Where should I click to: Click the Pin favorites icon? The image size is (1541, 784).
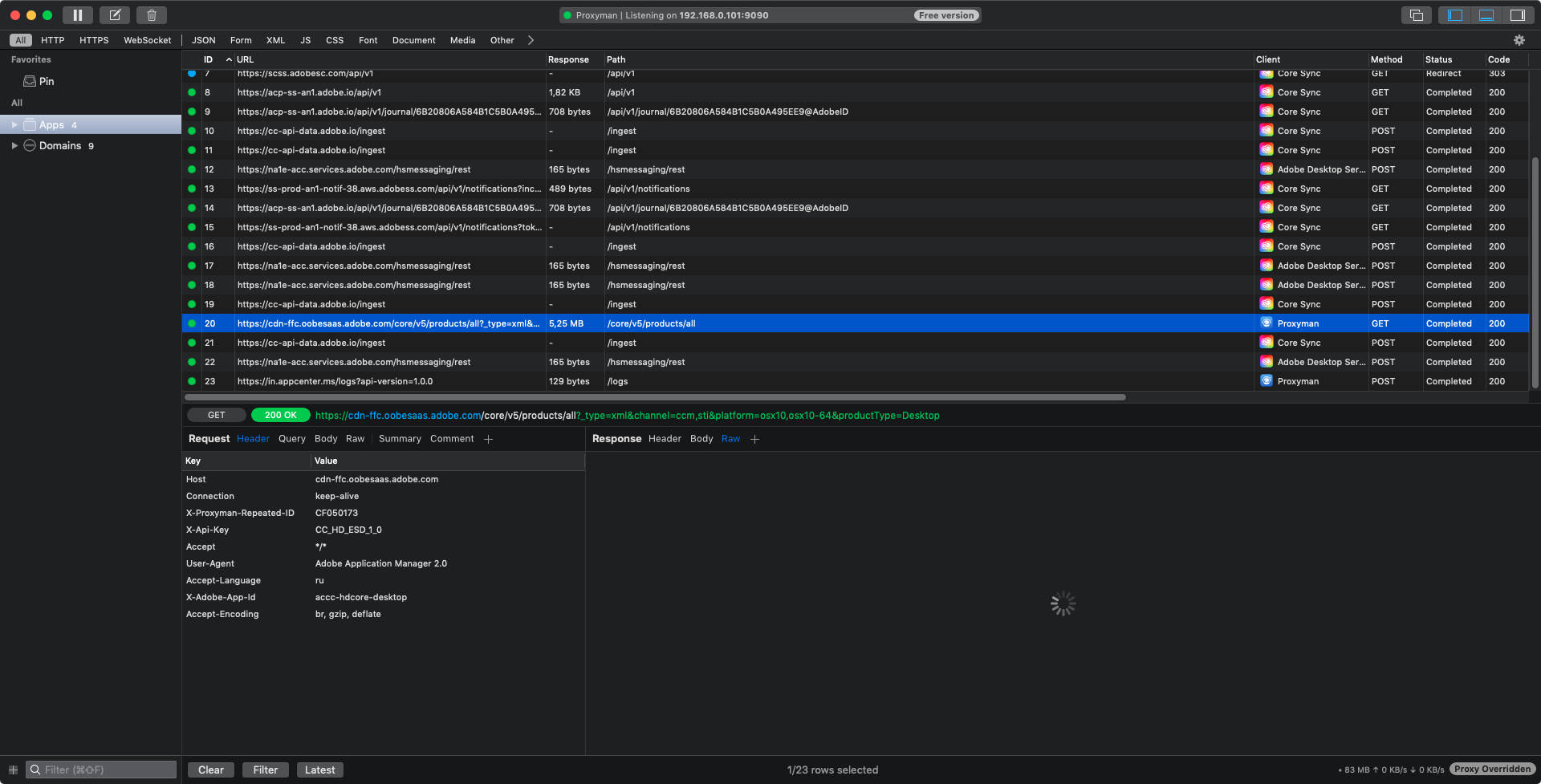click(x=30, y=81)
